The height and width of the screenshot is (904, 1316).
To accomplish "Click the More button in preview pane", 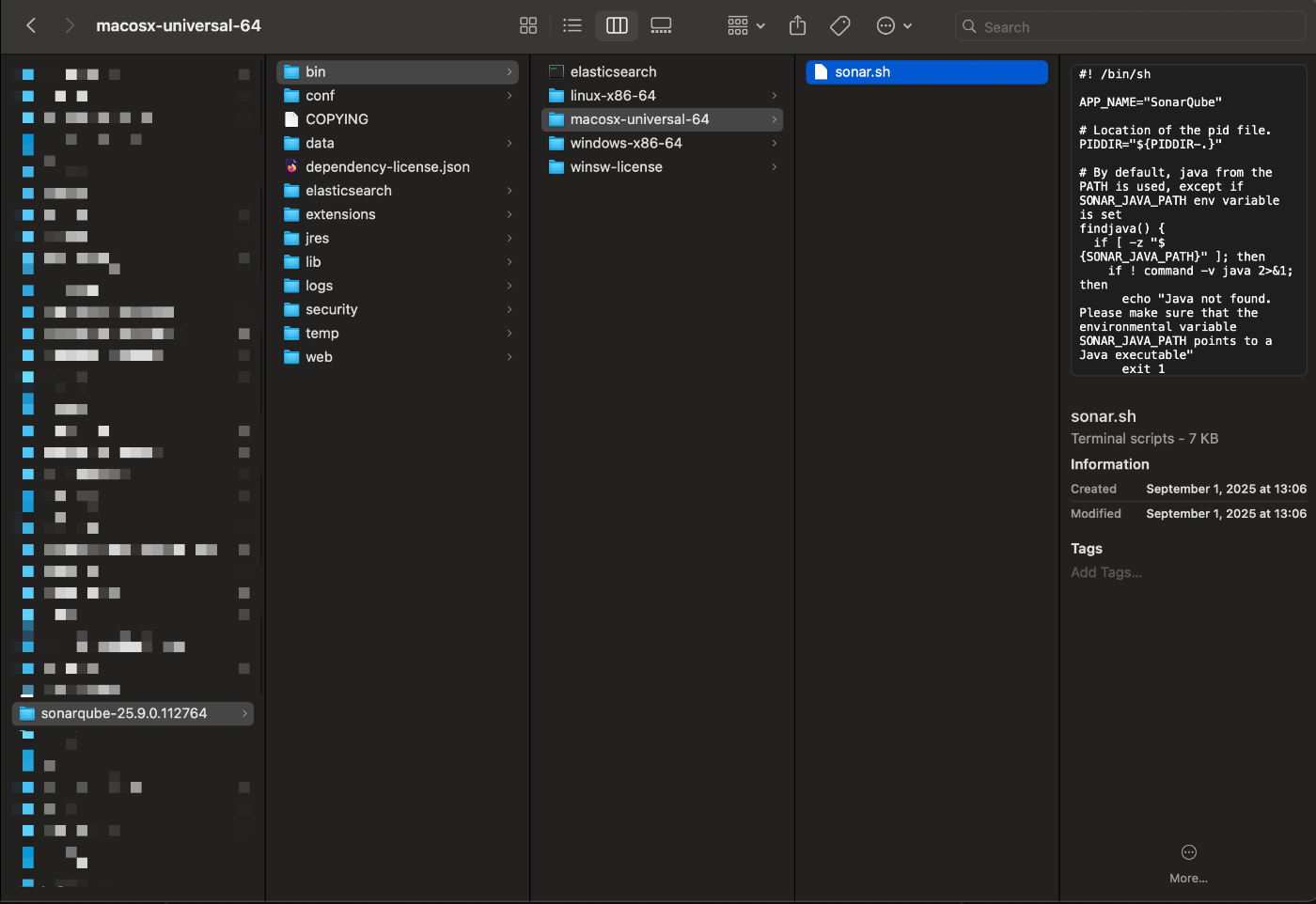I will (x=1188, y=864).
